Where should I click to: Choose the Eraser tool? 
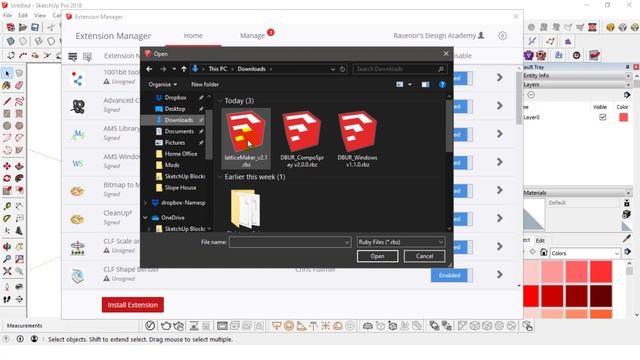tap(19, 85)
